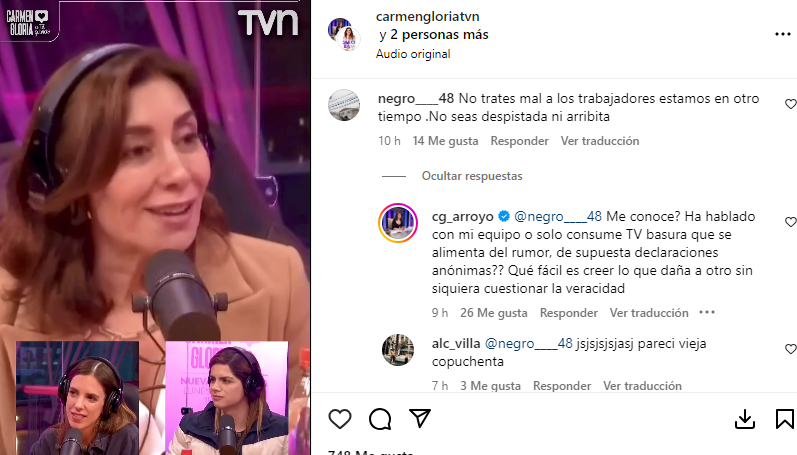Click cg_arroyo verified badge
This screenshot has width=797, height=455.
click(x=504, y=216)
